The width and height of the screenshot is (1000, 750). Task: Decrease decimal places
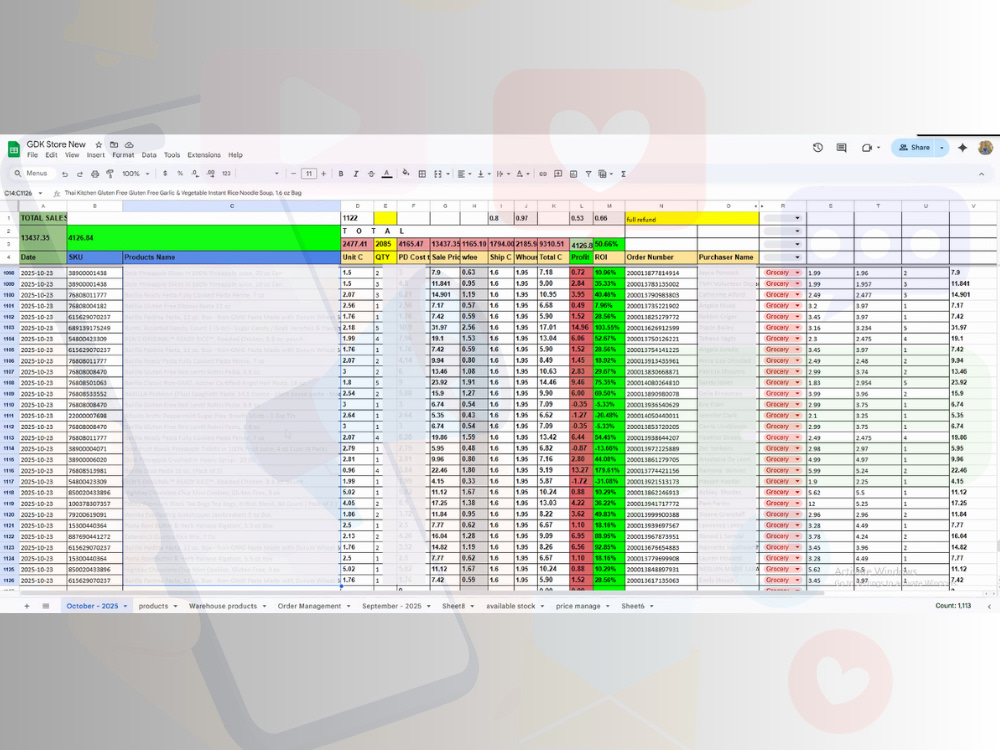tap(195, 173)
